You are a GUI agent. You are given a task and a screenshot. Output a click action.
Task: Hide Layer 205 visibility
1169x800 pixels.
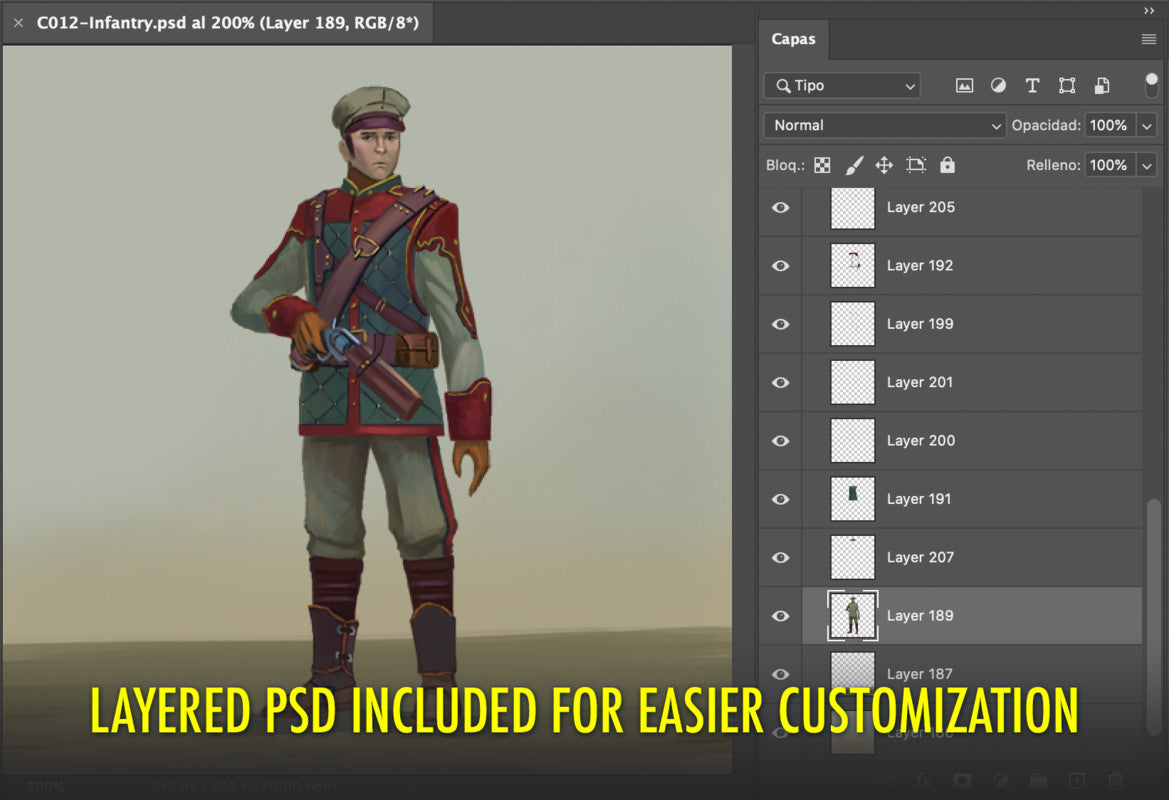pos(780,207)
